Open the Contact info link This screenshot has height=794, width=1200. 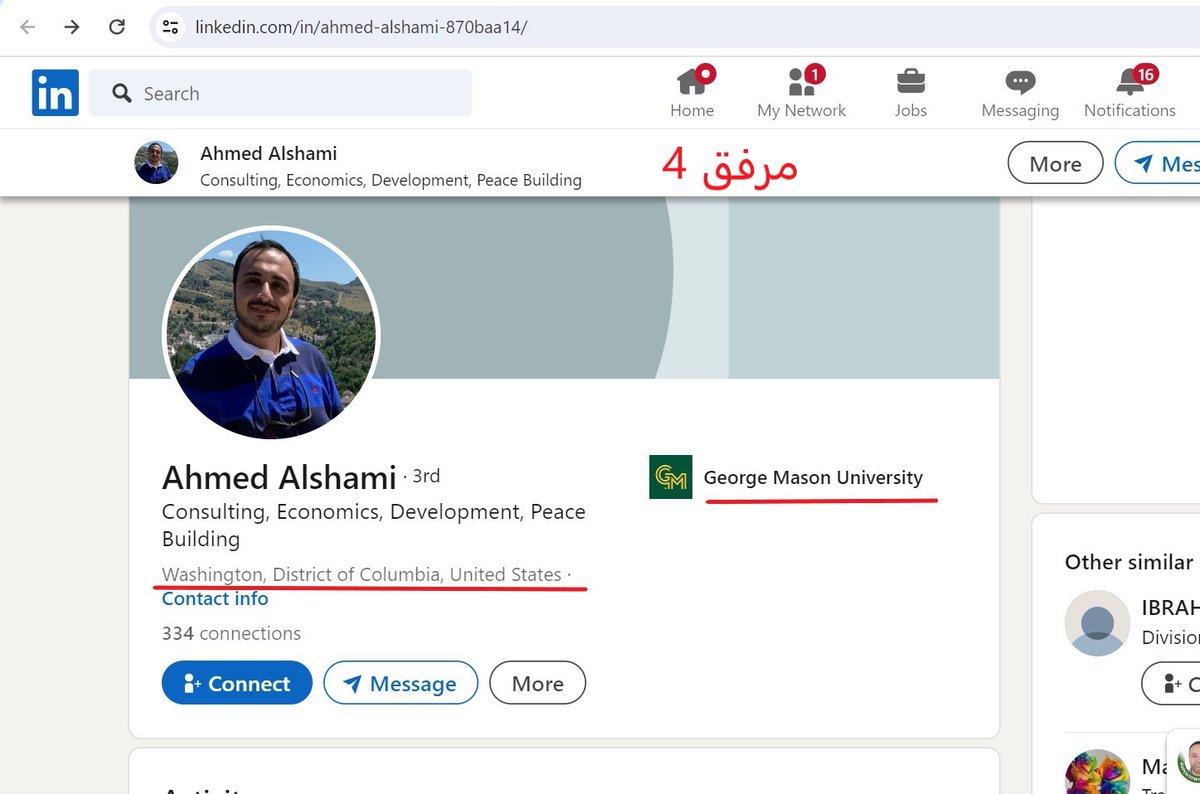click(215, 599)
